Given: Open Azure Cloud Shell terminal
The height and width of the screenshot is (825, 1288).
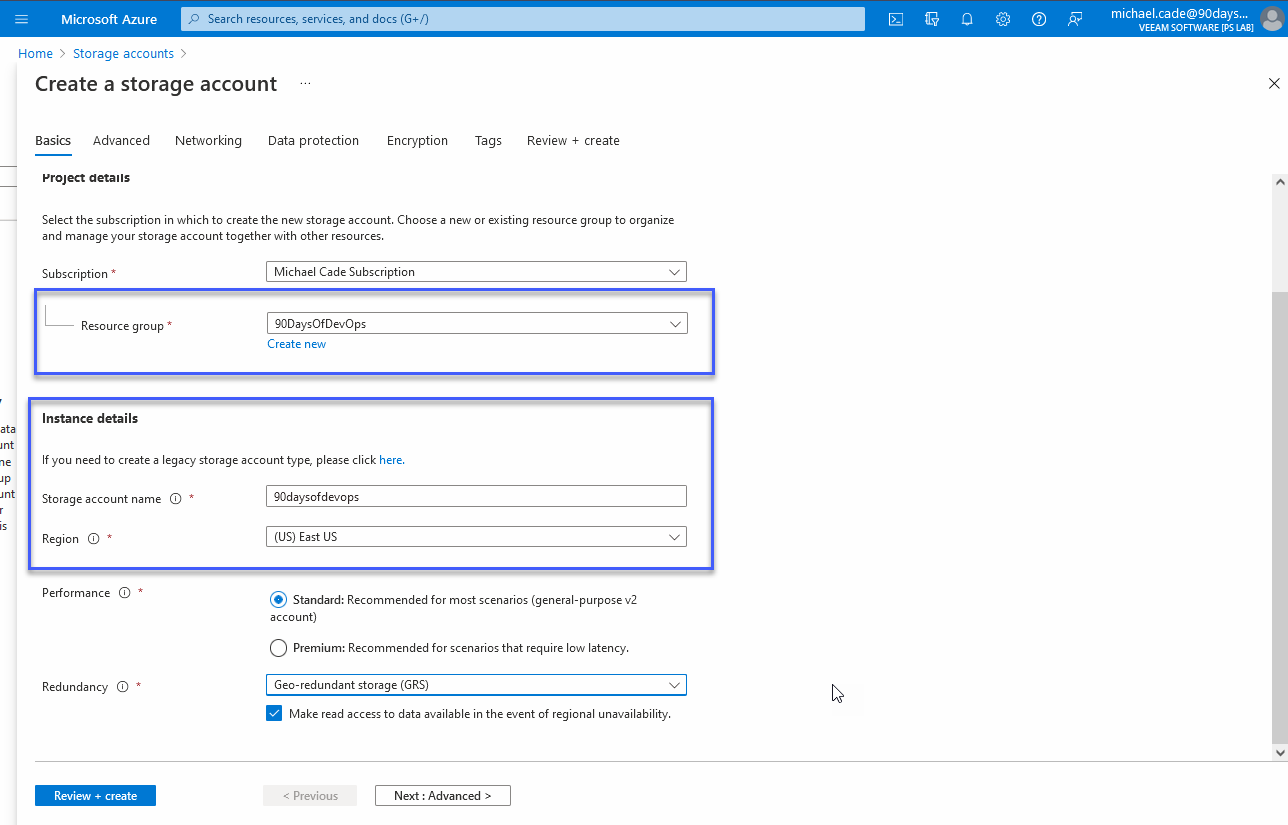Looking at the screenshot, I should [896, 18].
